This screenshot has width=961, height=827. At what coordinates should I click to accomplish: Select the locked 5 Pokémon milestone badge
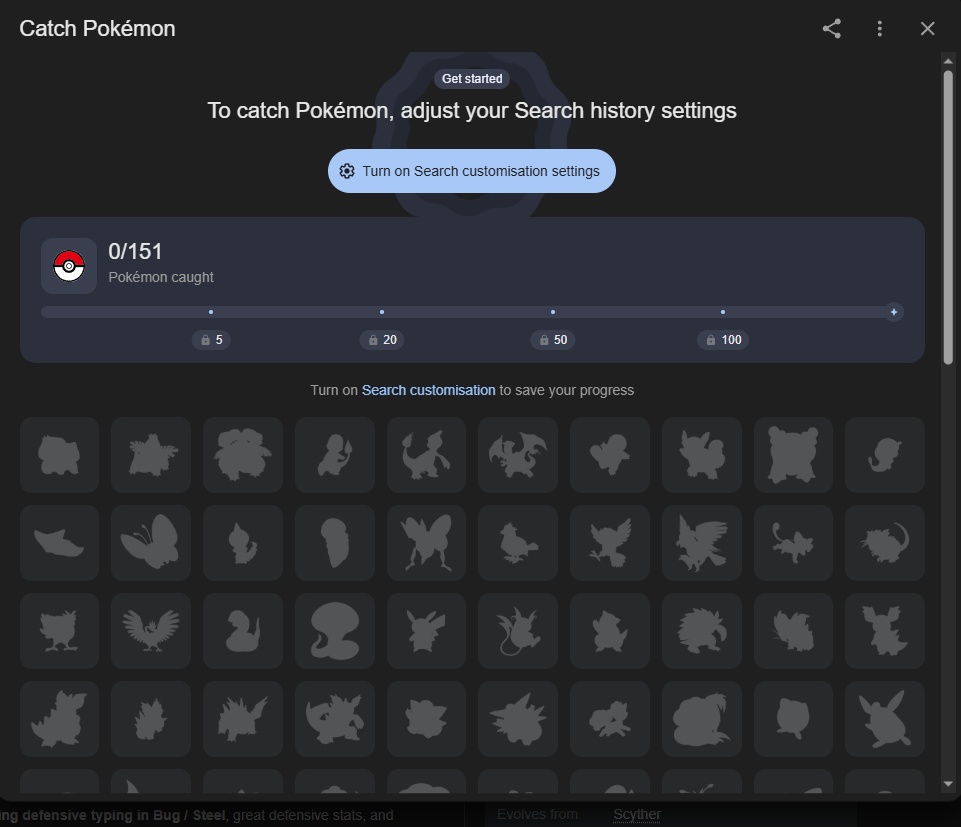pos(211,340)
